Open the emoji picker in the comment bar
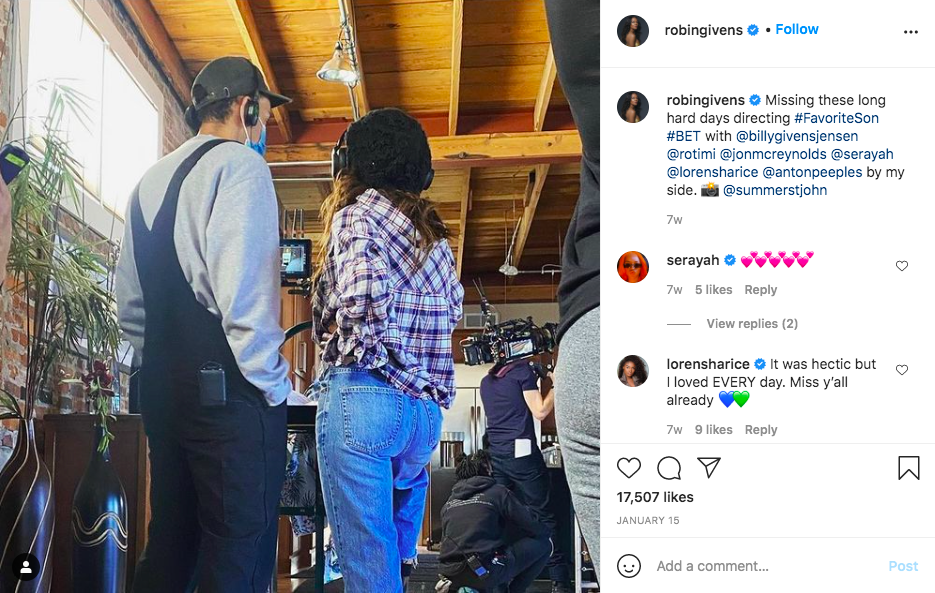The image size is (935, 593). (630, 566)
